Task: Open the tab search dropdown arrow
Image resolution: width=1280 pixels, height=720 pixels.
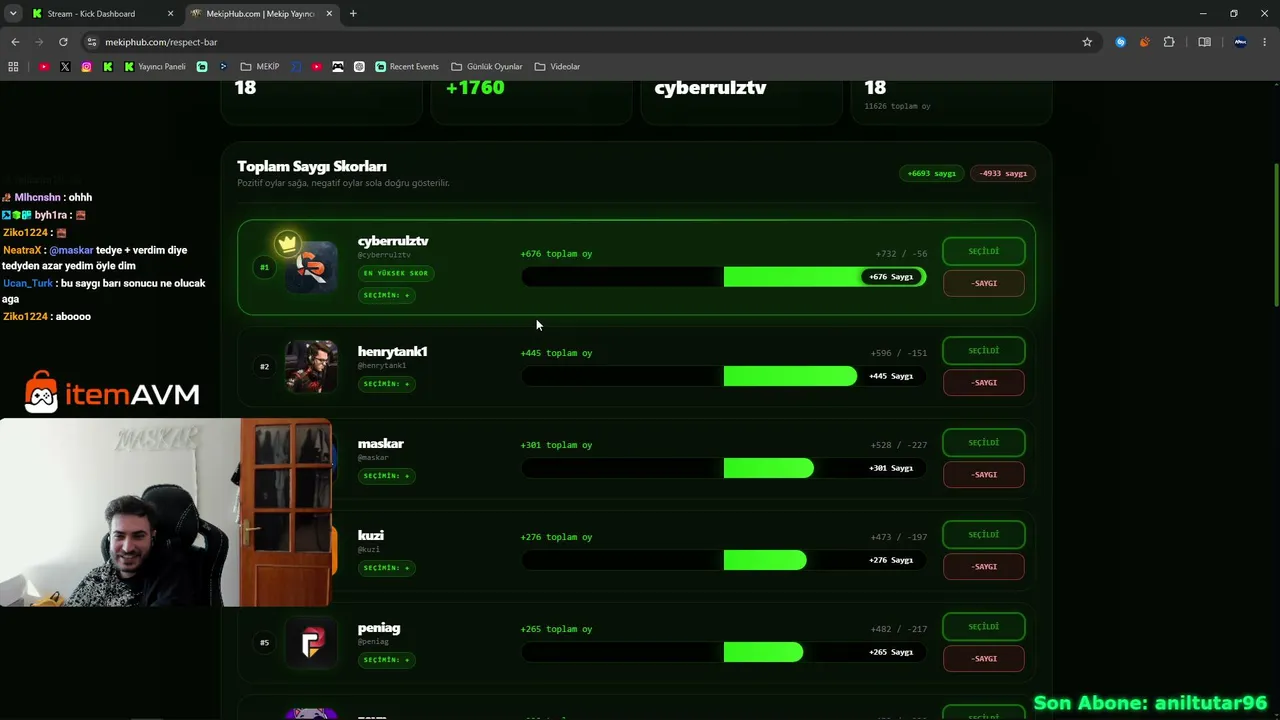Action: (x=13, y=14)
